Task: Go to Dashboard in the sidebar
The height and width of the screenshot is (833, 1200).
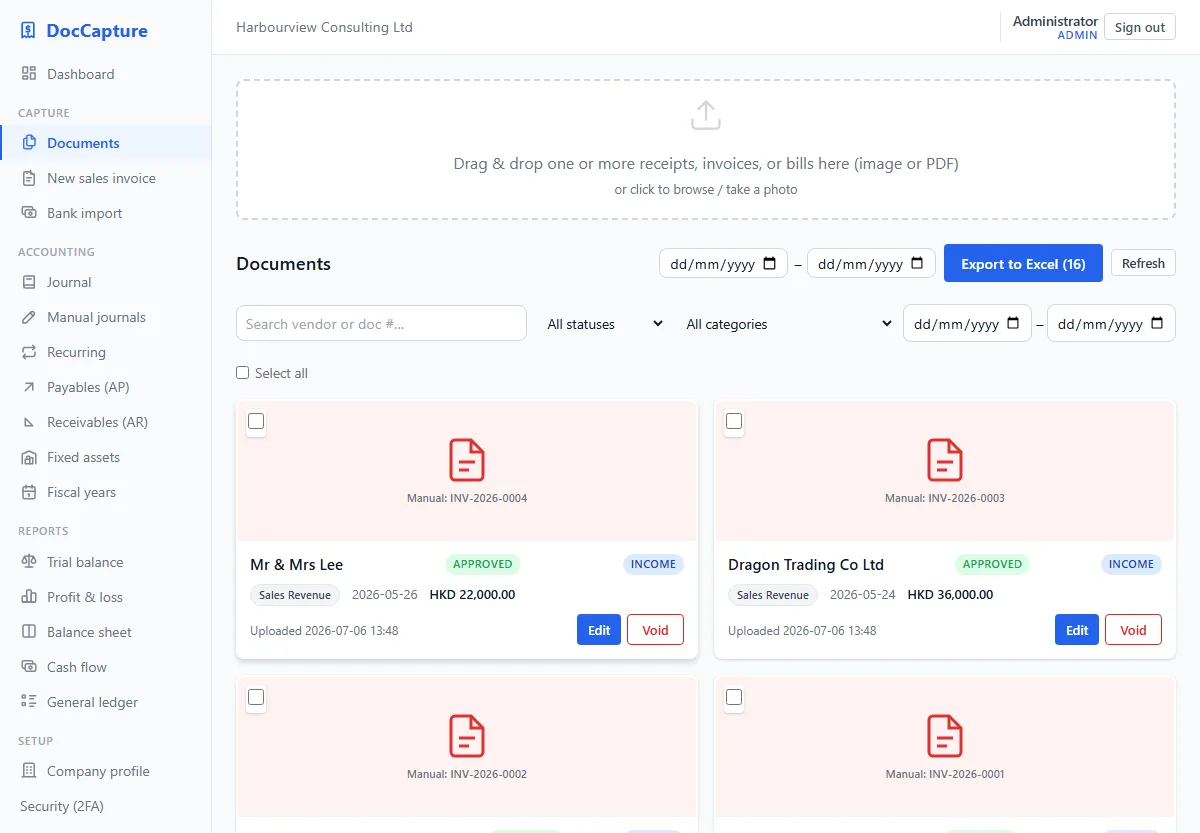Action: [x=106, y=74]
